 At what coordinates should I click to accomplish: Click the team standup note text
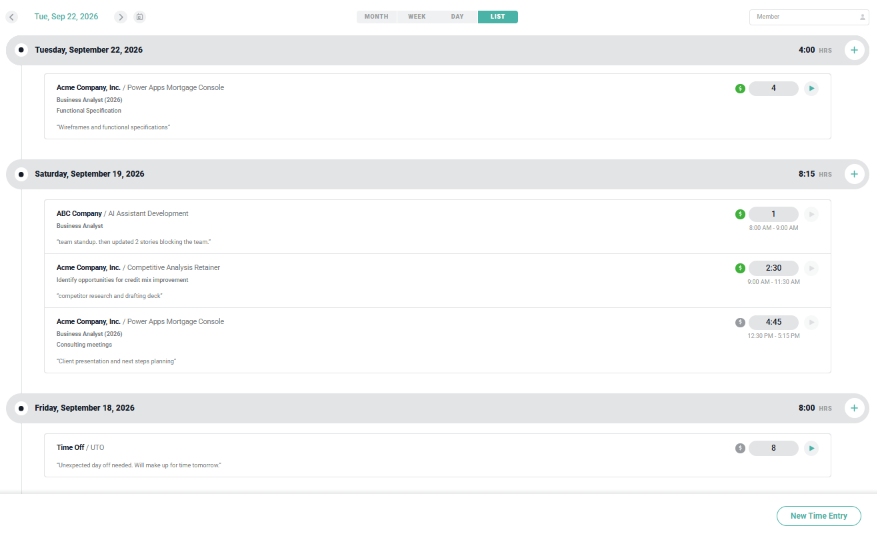click(134, 242)
